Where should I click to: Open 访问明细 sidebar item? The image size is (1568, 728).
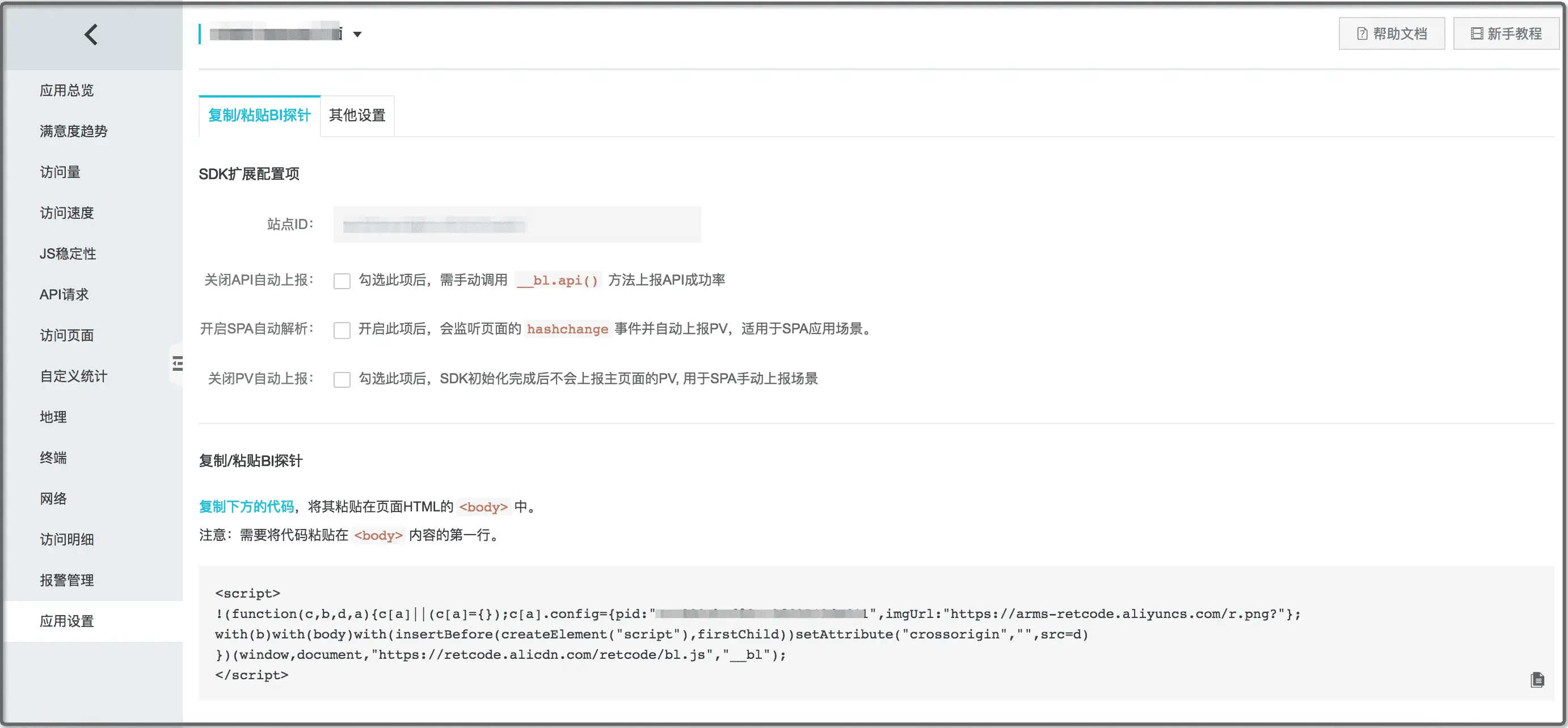click(x=67, y=539)
